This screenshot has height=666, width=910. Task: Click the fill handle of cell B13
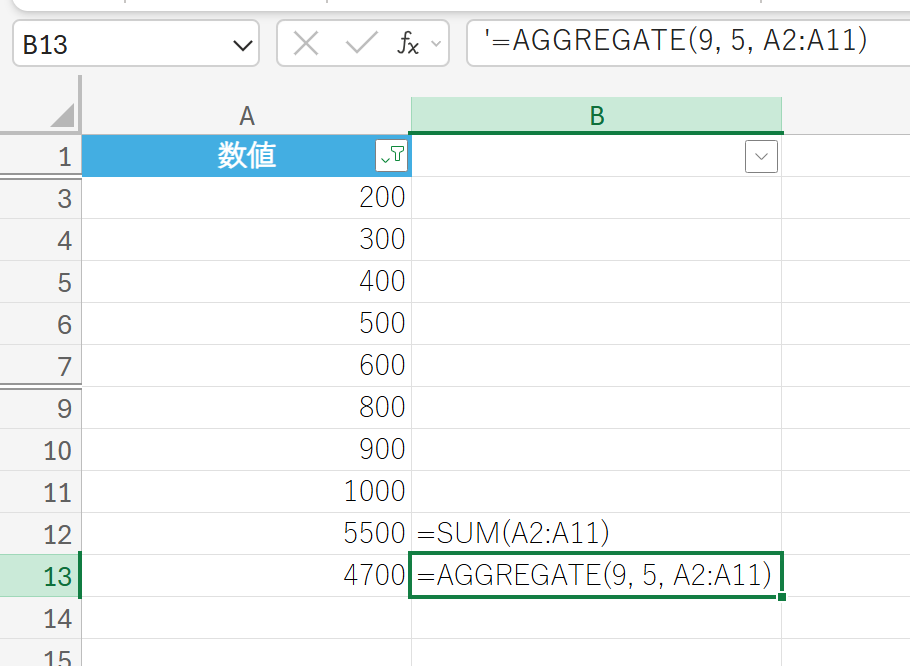[x=780, y=597]
